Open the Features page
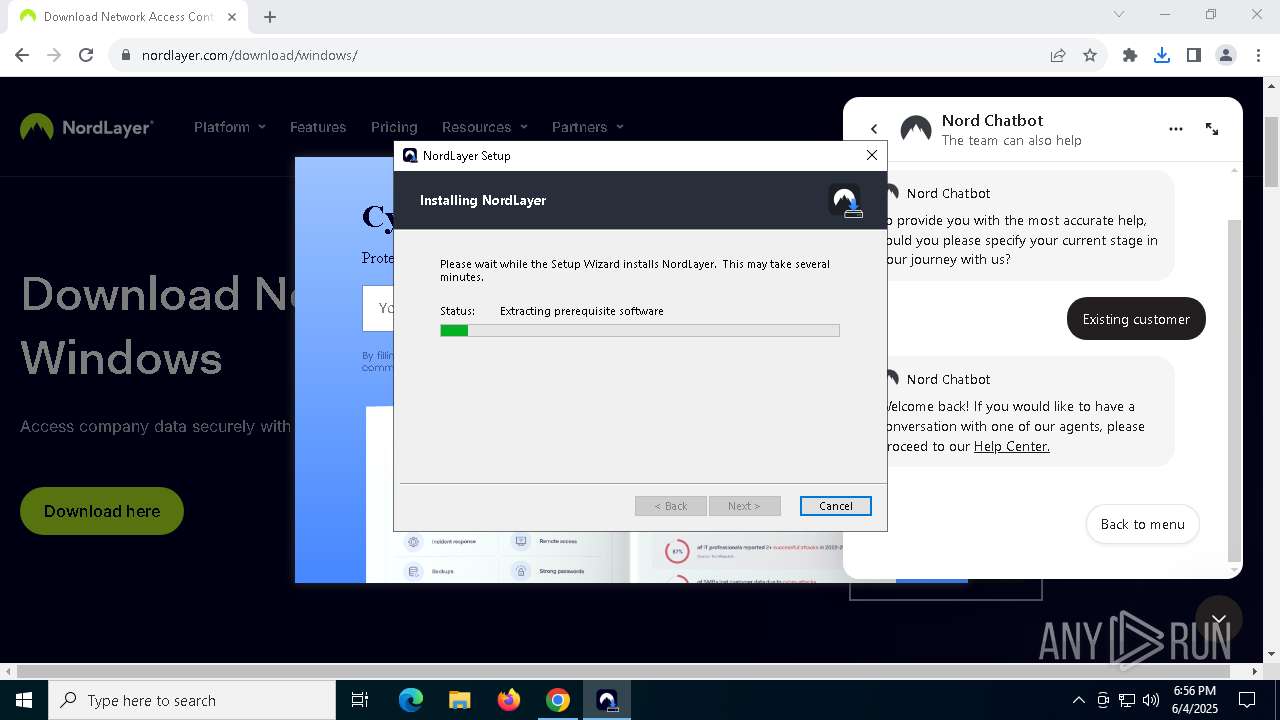The height and width of the screenshot is (720, 1280). [318, 127]
